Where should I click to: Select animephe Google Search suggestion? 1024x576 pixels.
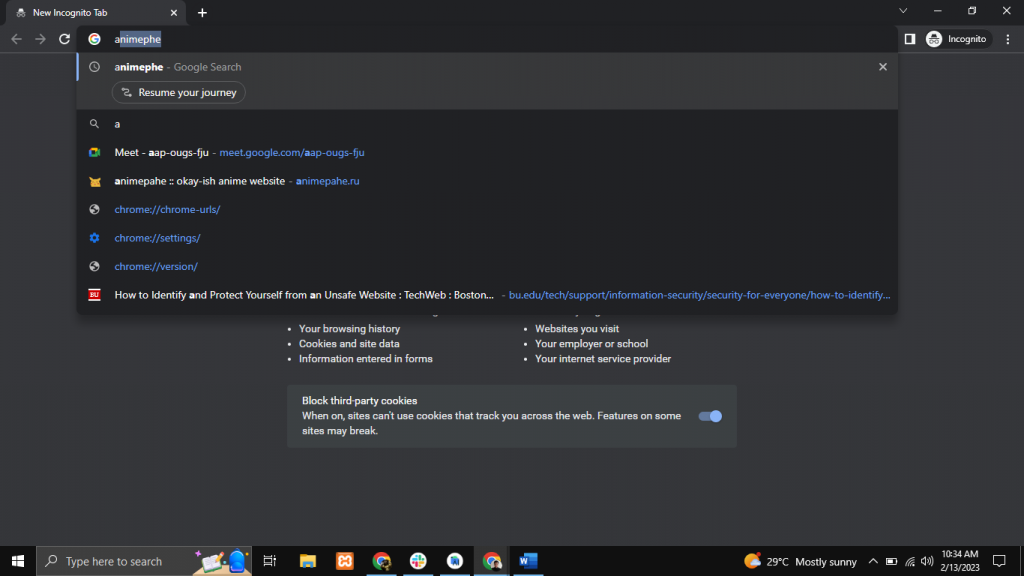pyautogui.click(x=487, y=67)
